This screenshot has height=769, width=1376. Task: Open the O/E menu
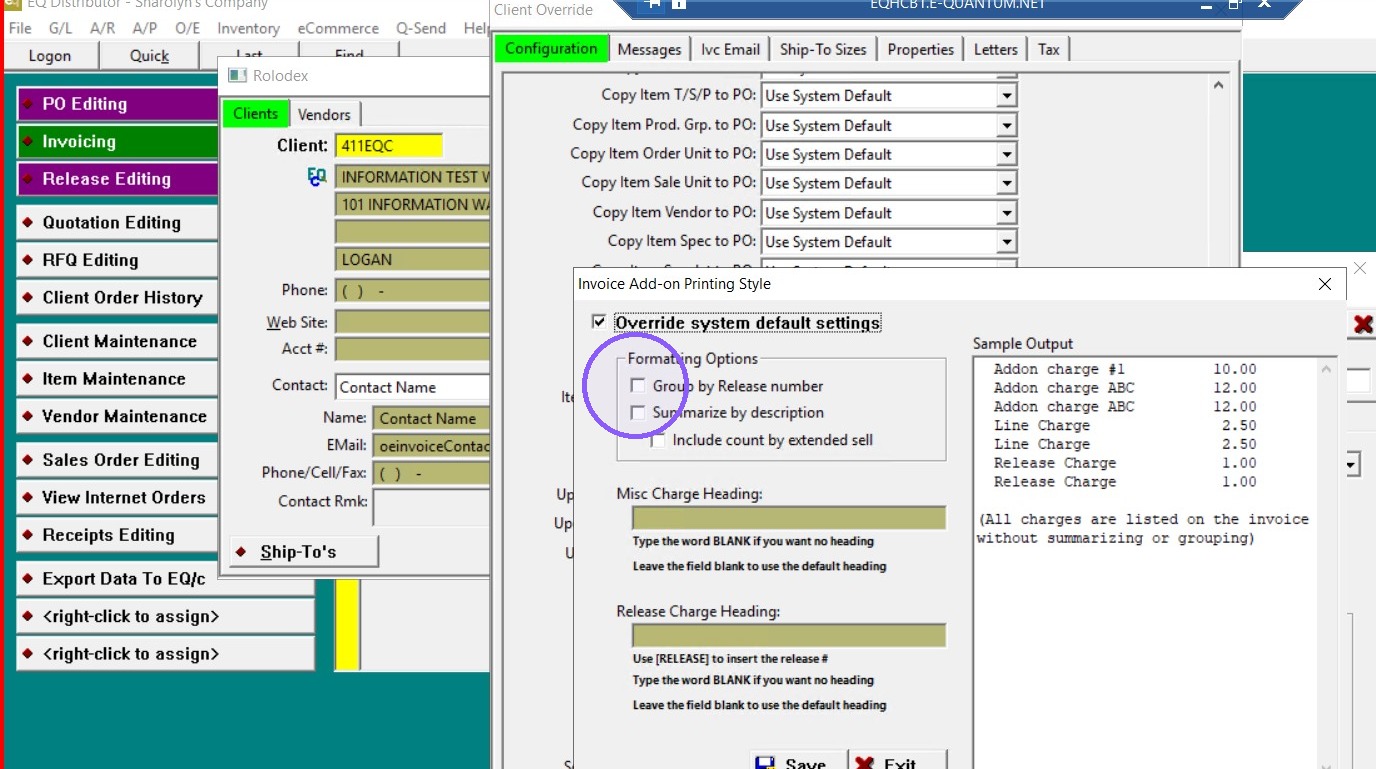[x=188, y=28]
